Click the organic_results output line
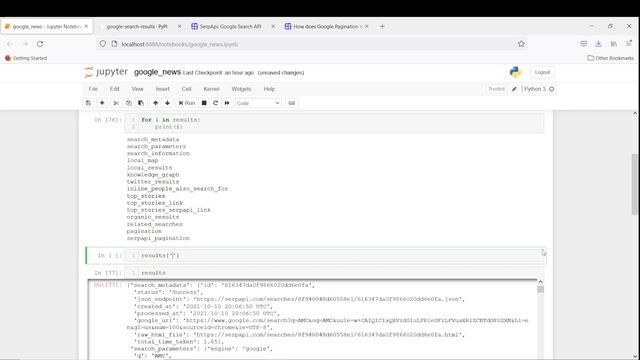This screenshot has width=640, height=360. pos(153,217)
